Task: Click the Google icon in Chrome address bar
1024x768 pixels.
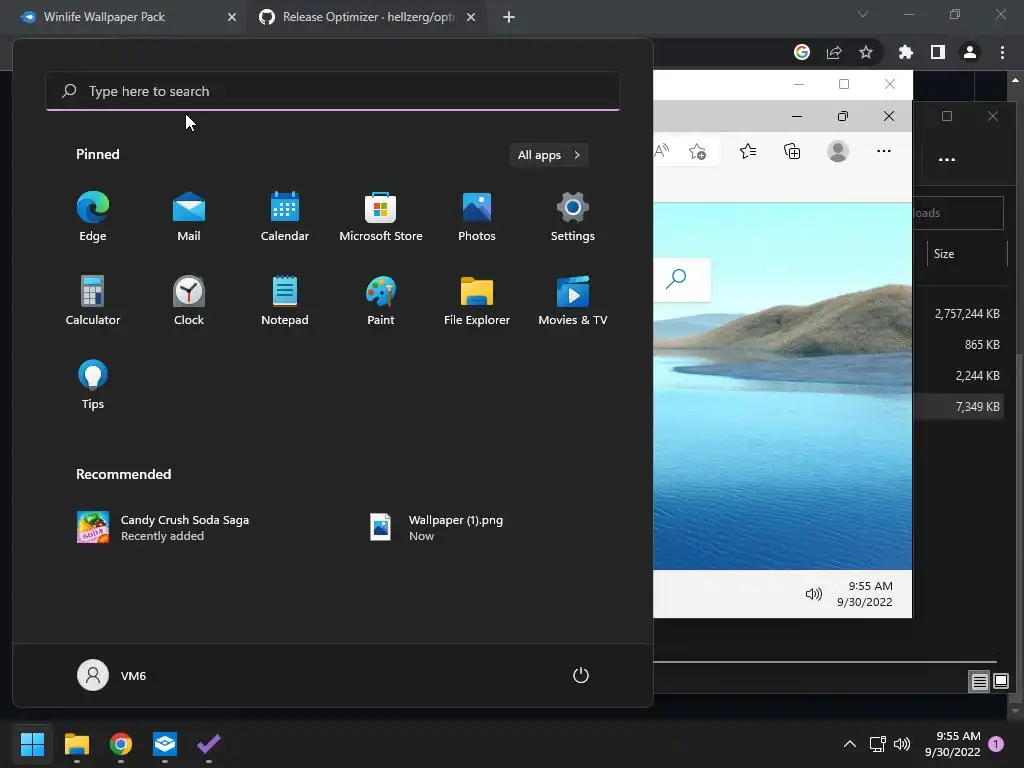Action: [802, 52]
